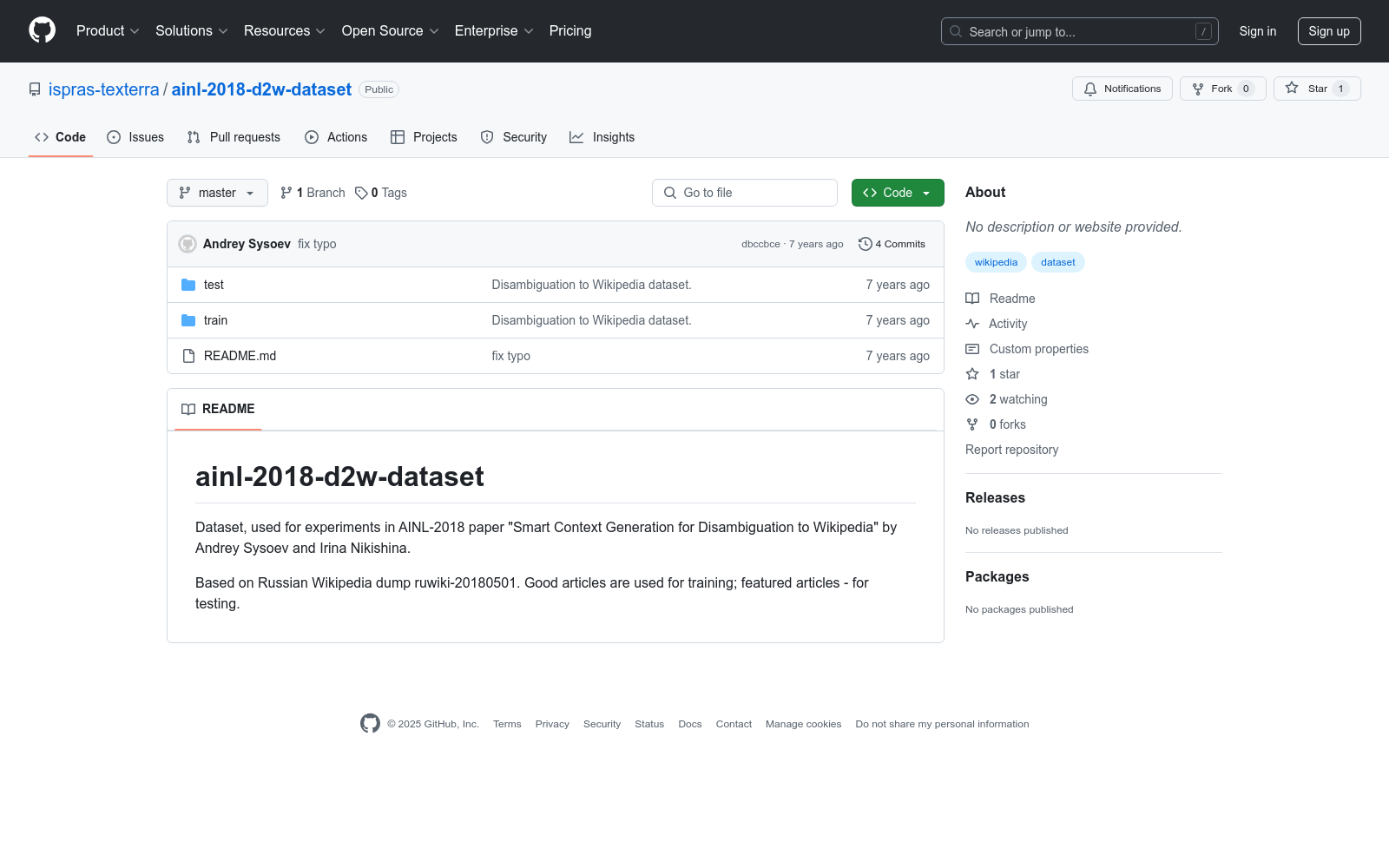Click Manage cookies in footer
This screenshot has width=1389, height=868.
point(803,724)
